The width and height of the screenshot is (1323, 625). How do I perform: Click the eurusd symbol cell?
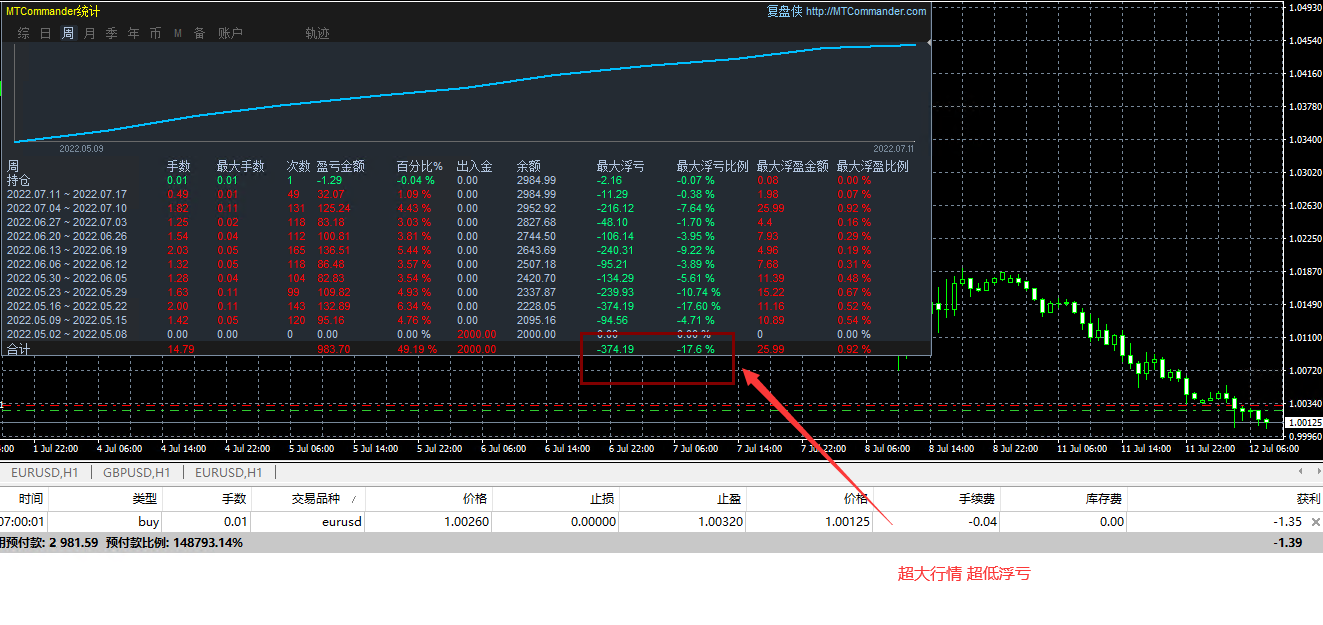342,522
